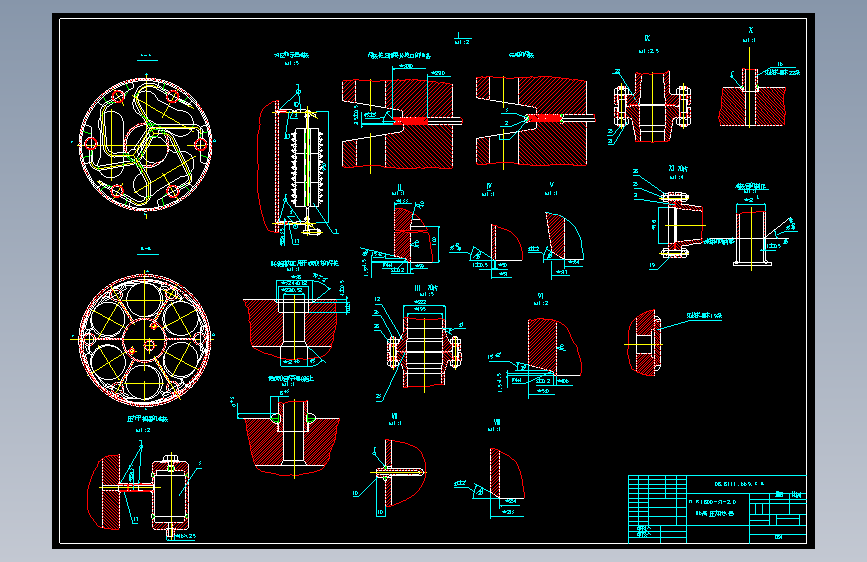Screen dimensions: 867x562
Task: Select the detail VIII bevel drawing
Action: [491, 483]
